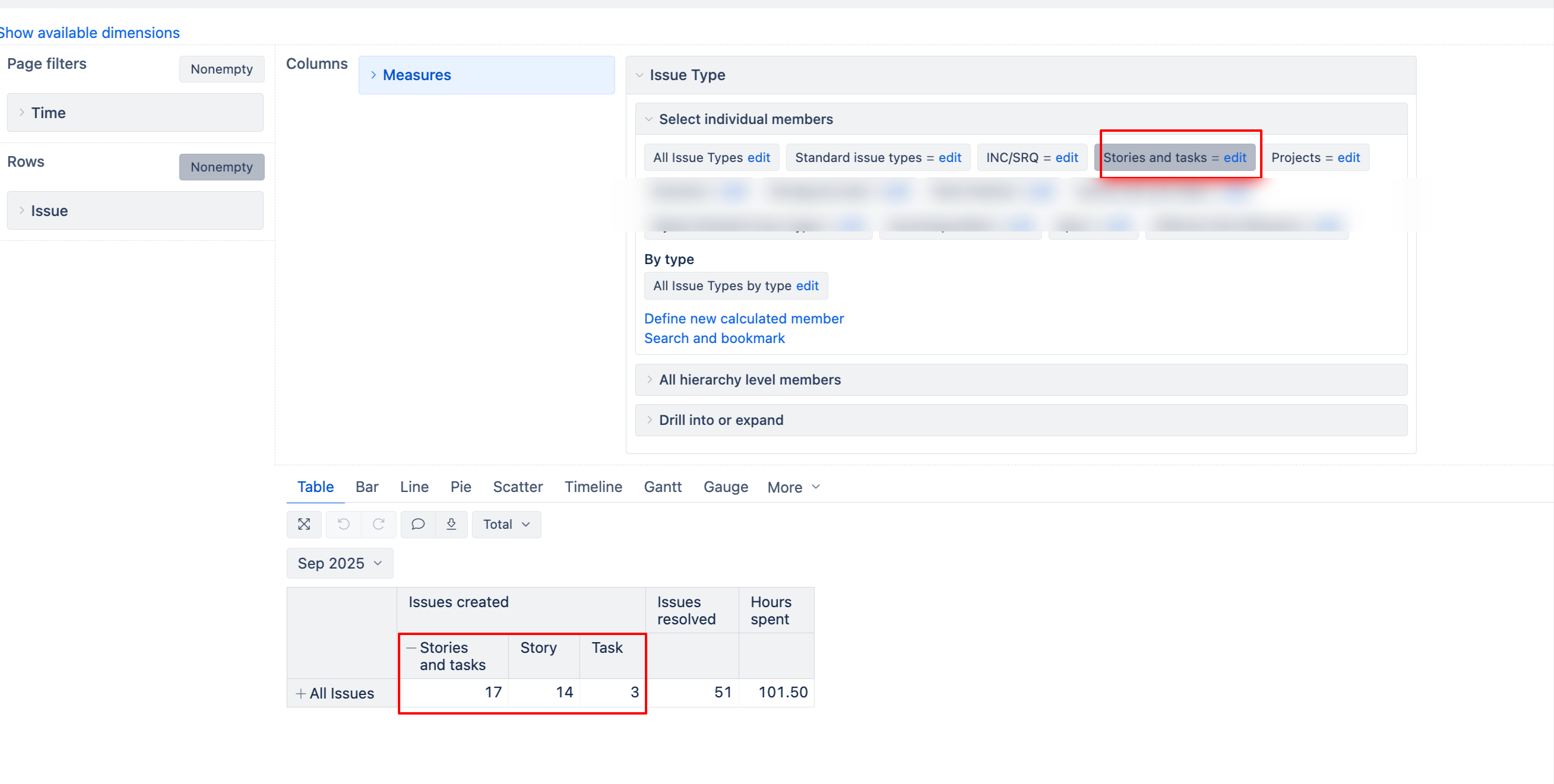Click the maximize table fullscreen icon

tap(304, 524)
